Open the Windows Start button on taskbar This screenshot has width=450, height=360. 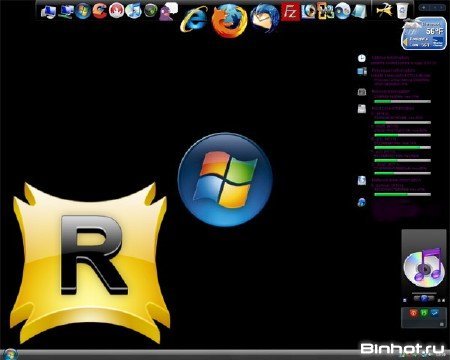coord(9,354)
